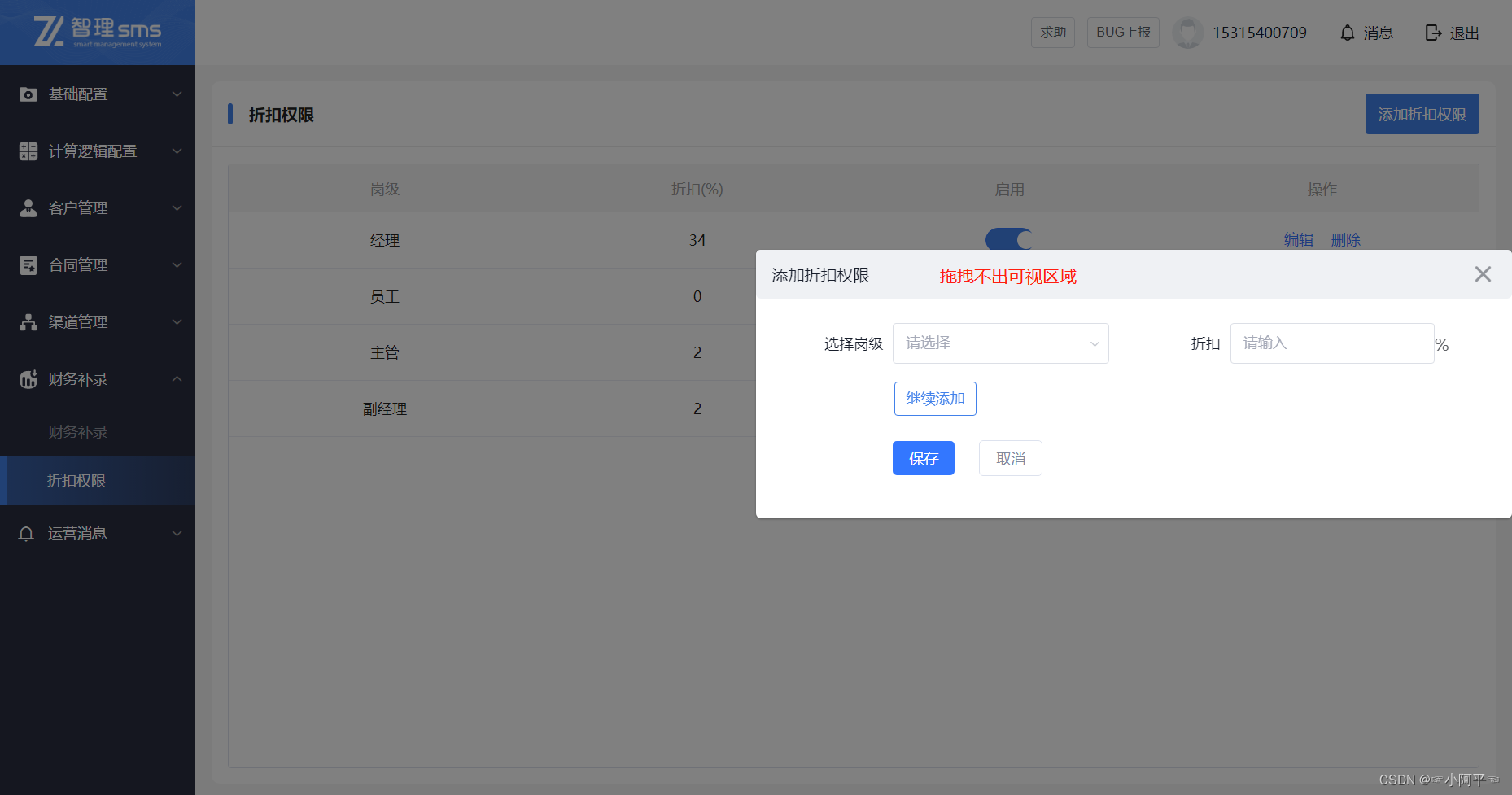
Task: Cancel the dialog with 取消
Action: [x=1011, y=458]
